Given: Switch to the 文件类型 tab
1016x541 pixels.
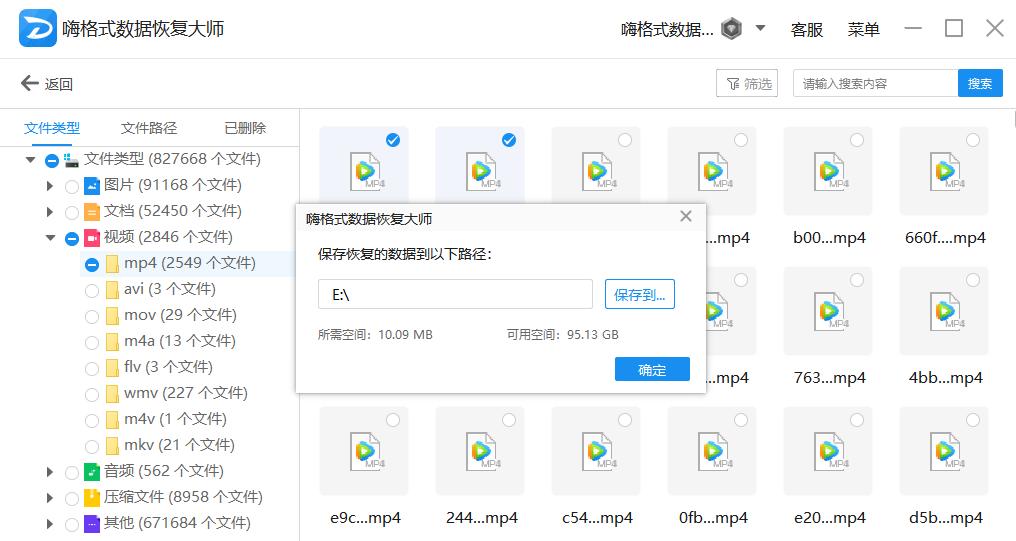Looking at the screenshot, I should pos(52,128).
